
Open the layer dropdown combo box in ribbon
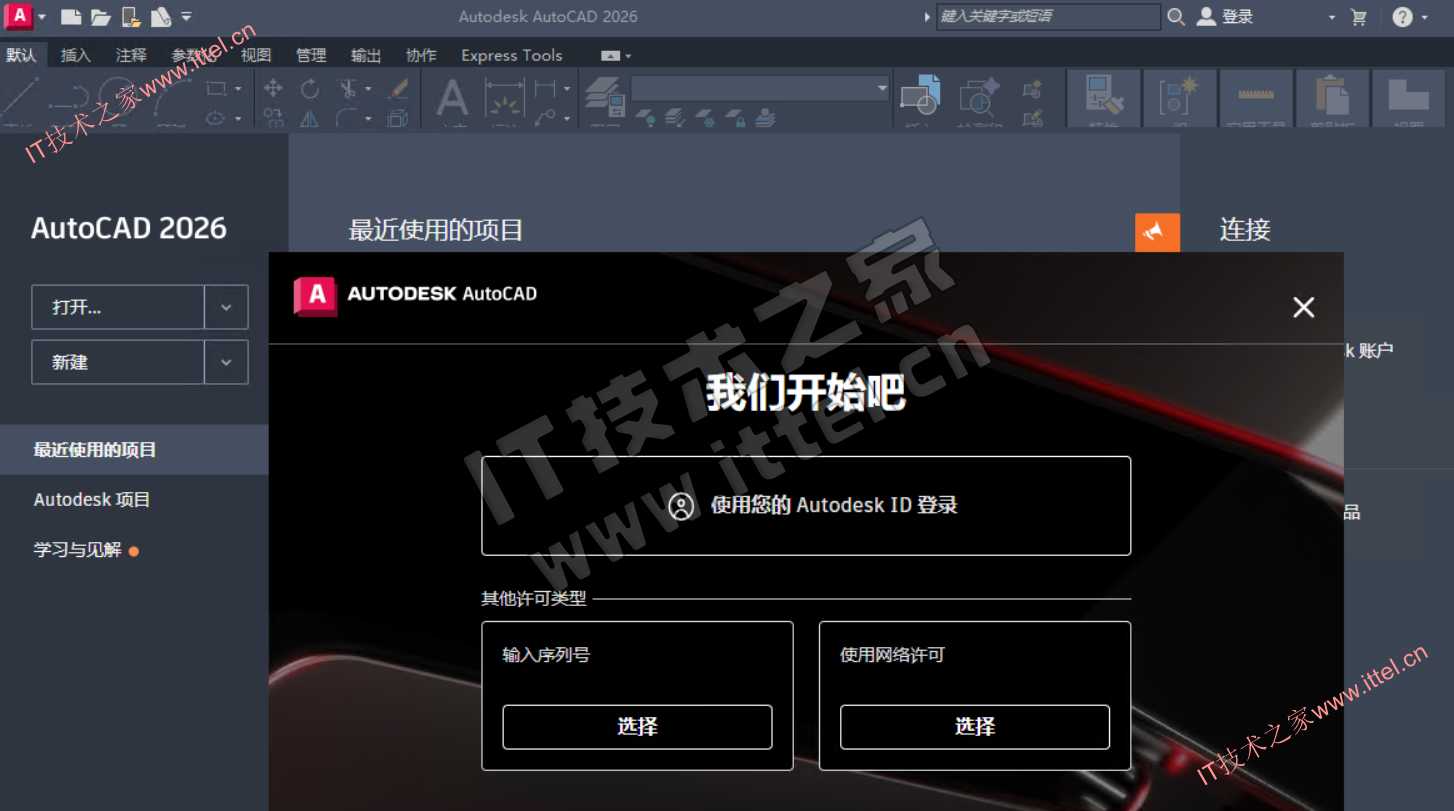coord(760,88)
